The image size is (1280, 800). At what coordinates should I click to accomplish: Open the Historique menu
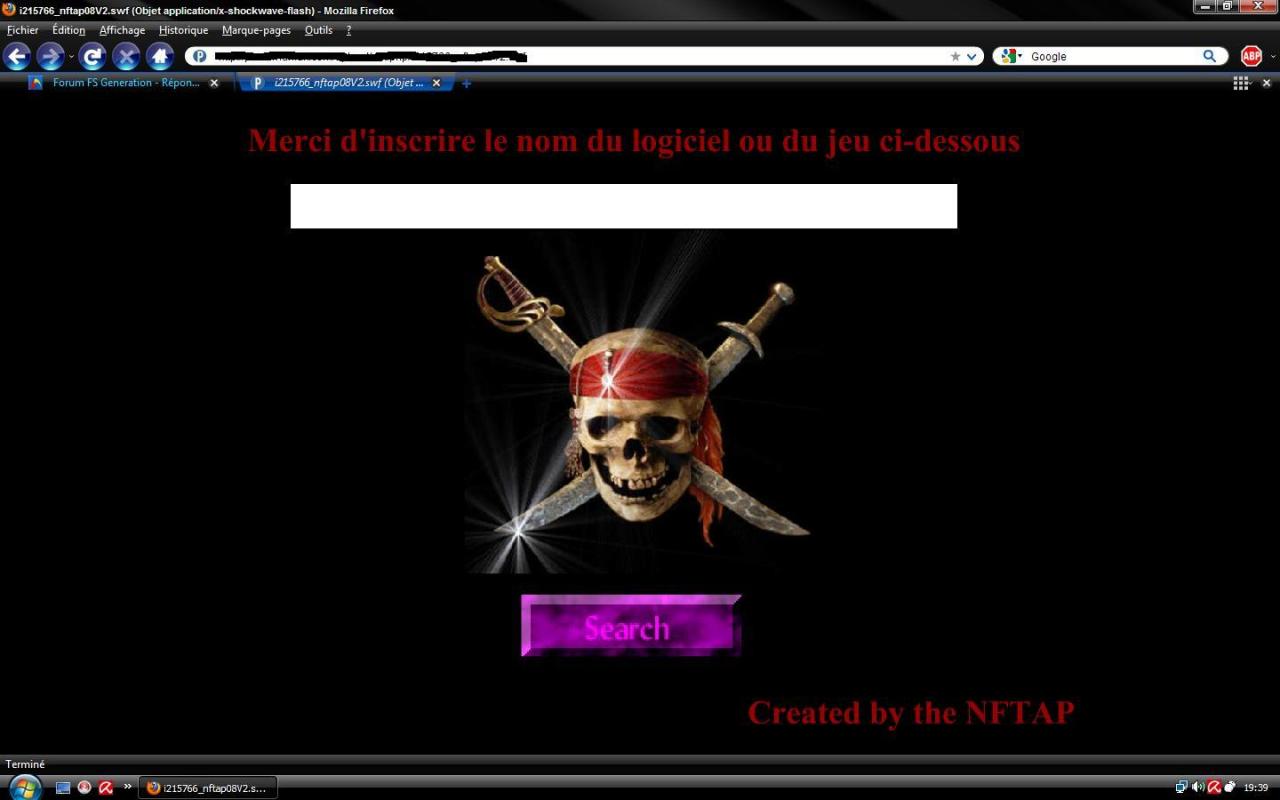(x=183, y=30)
